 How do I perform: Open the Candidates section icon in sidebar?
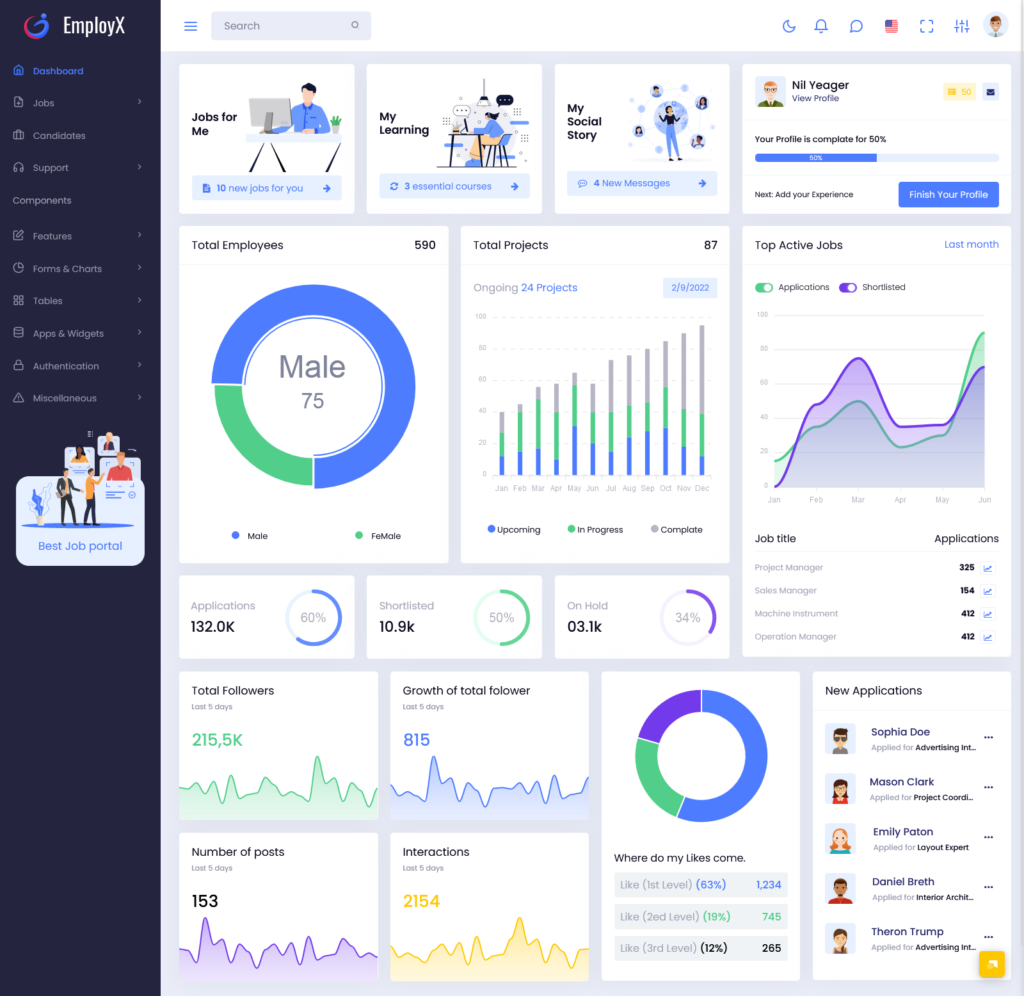tap(18, 135)
